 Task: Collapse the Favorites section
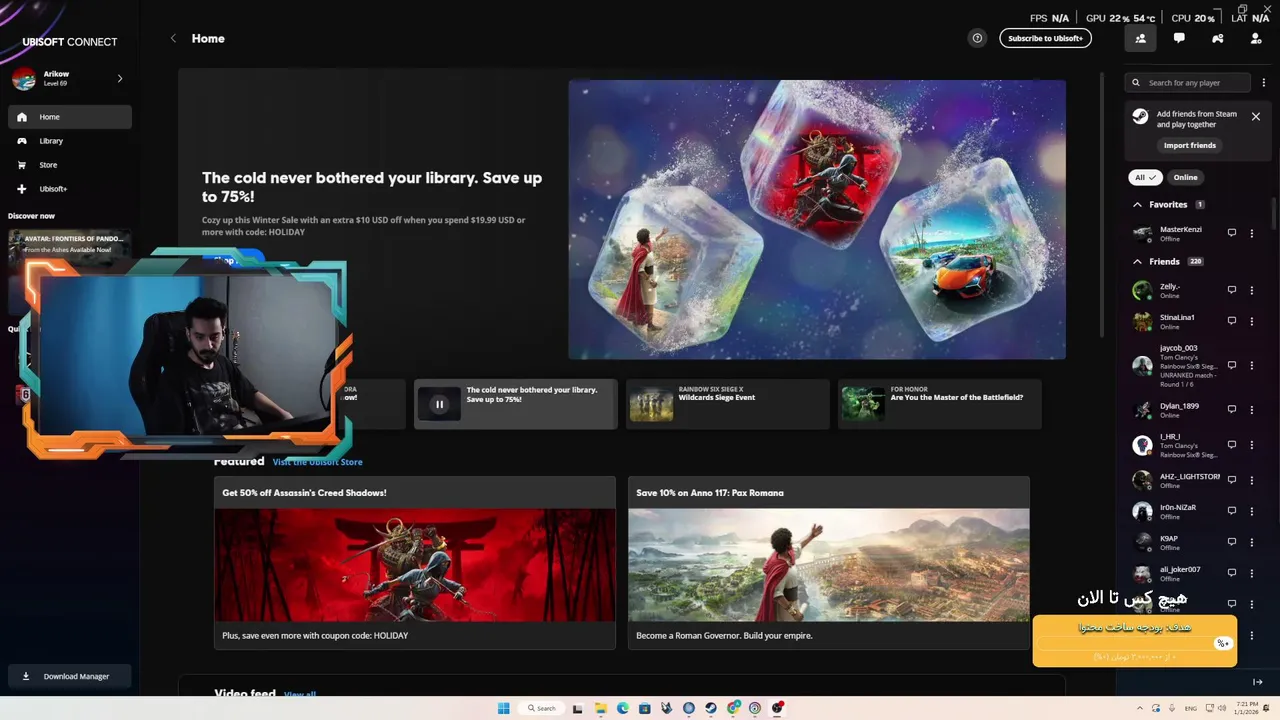1137,204
